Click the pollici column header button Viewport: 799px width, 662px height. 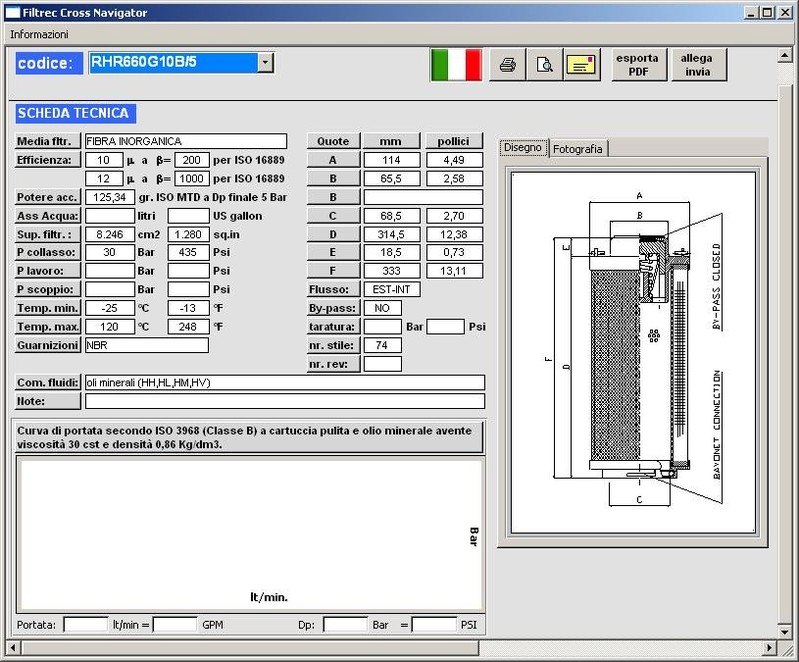pos(454,141)
